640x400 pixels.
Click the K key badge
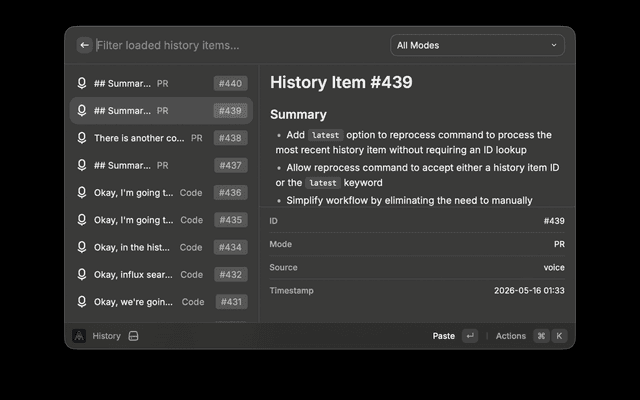click(559, 336)
